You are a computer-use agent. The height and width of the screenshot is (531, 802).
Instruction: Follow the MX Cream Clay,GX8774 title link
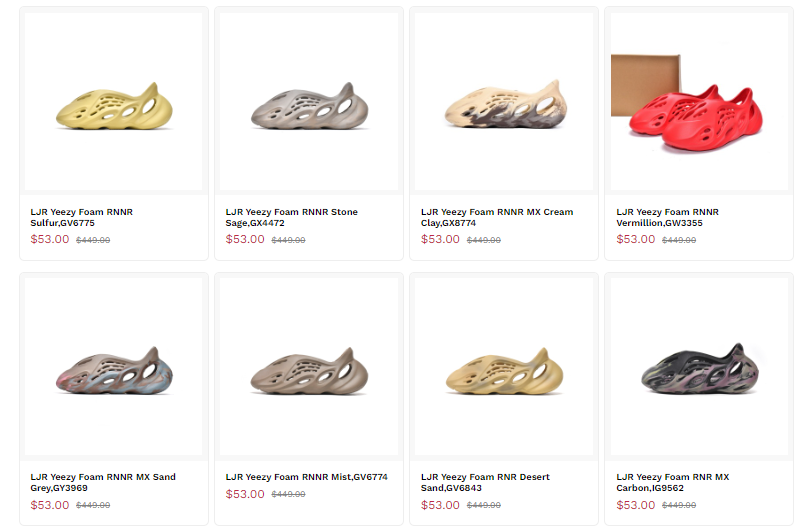pyautogui.click(x=497, y=217)
